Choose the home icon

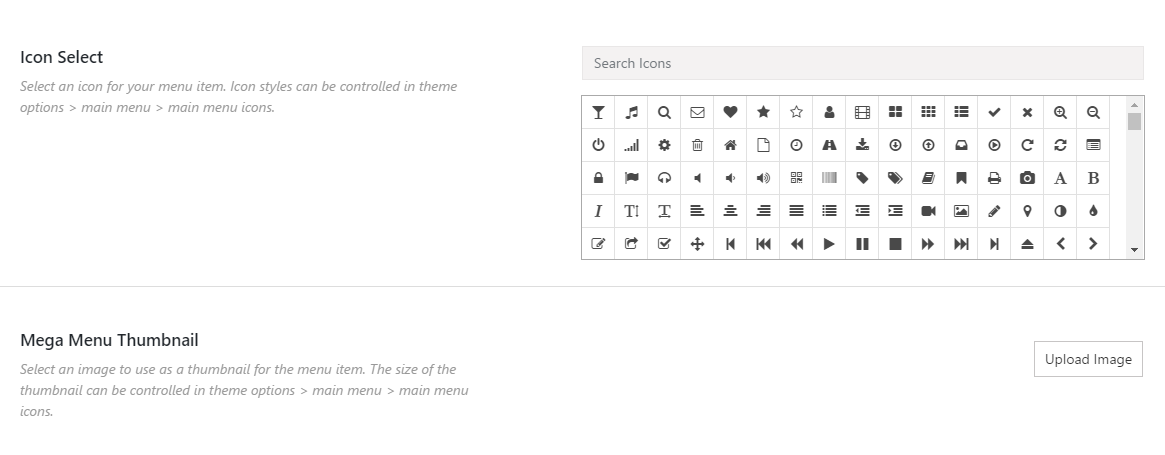pyautogui.click(x=730, y=145)
